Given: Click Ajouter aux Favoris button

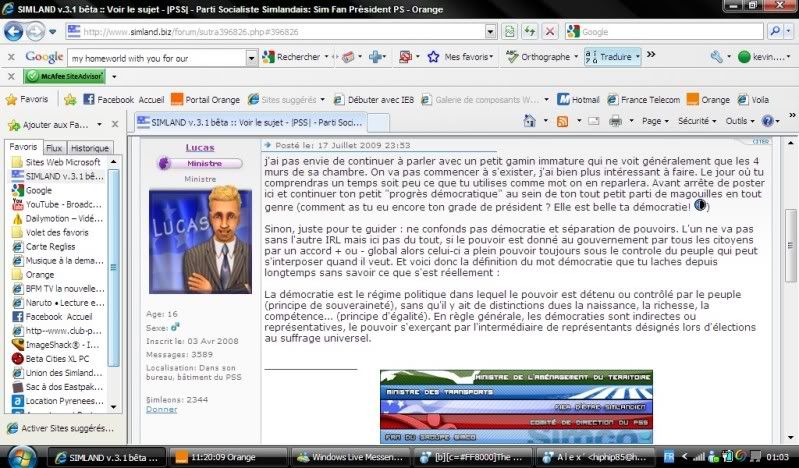Looking at the screenshot, I should click(49, 125).
